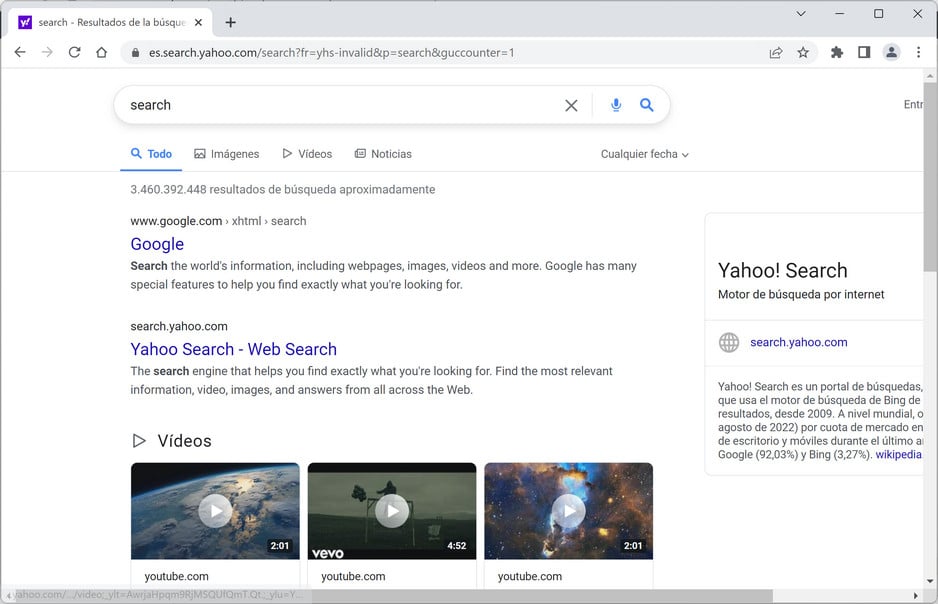The width and height of the screenshot is (938, 604).
Task: Open the tab search chevron in title bar
Action: tap(801, 14)
